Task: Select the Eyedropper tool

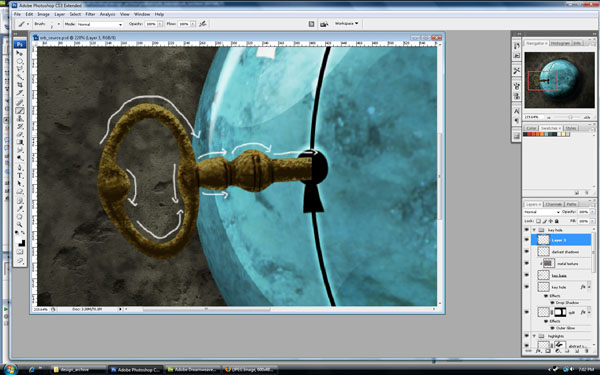Action: (20, 209)
